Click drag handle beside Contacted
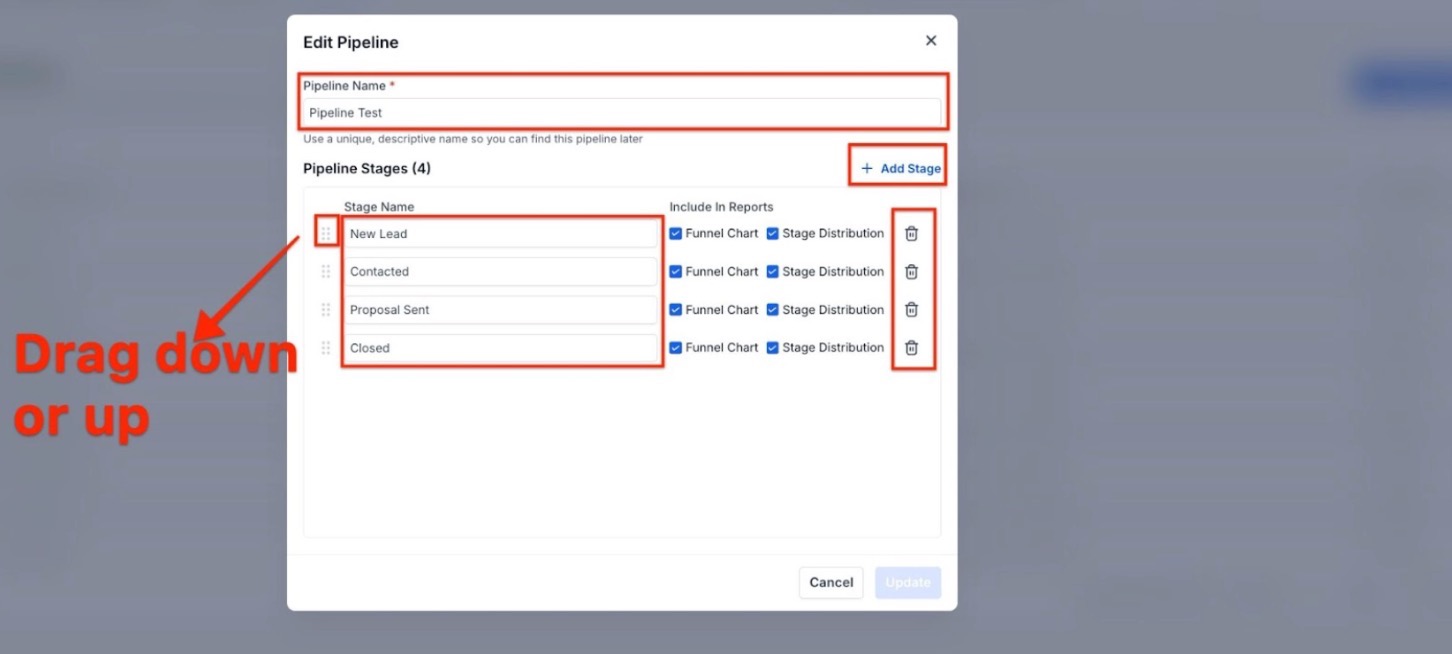Screen dimensions: 1452x654 [x=326, y=272]
